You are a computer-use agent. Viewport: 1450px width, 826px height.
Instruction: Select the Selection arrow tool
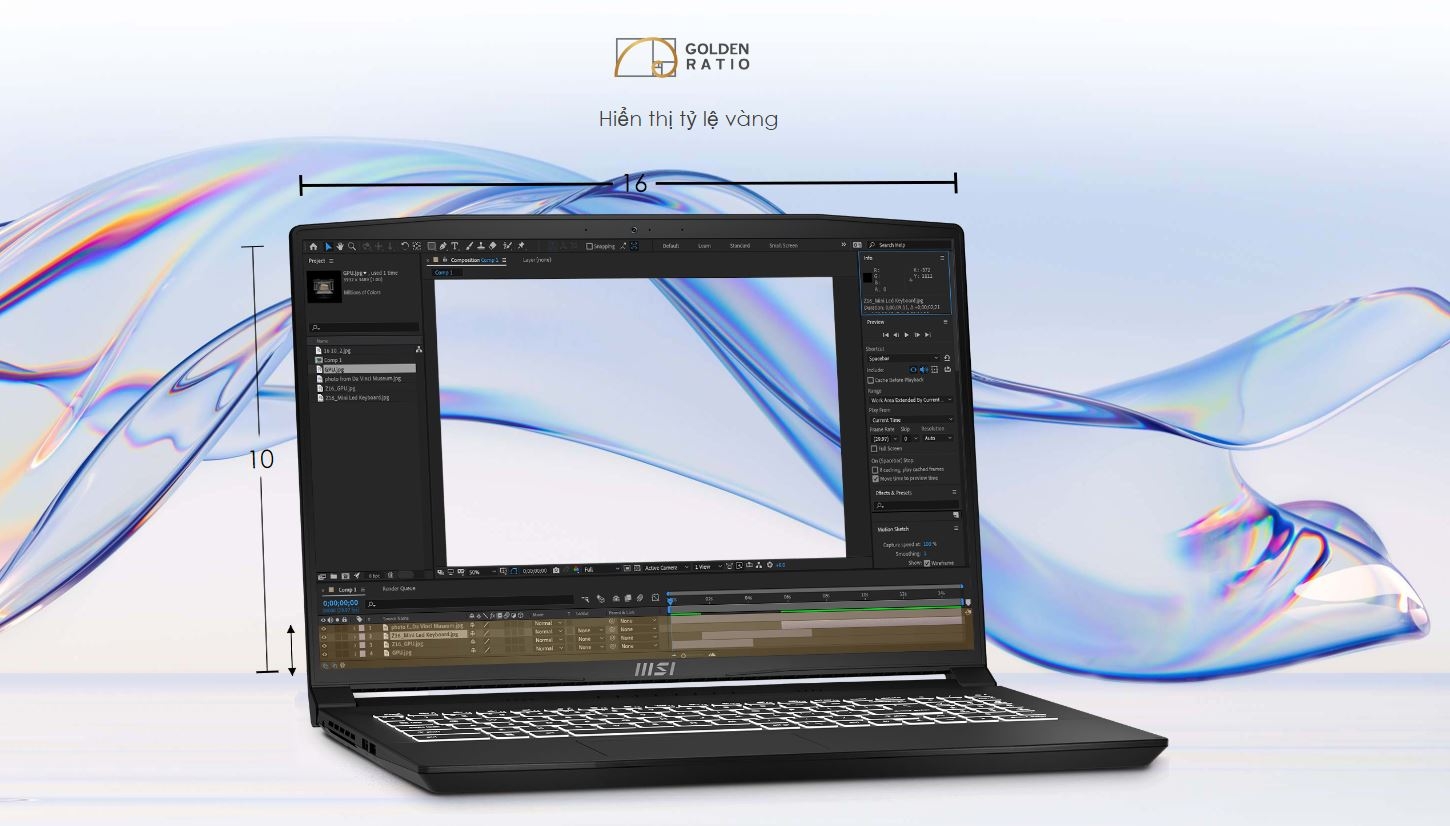point(328,246)
